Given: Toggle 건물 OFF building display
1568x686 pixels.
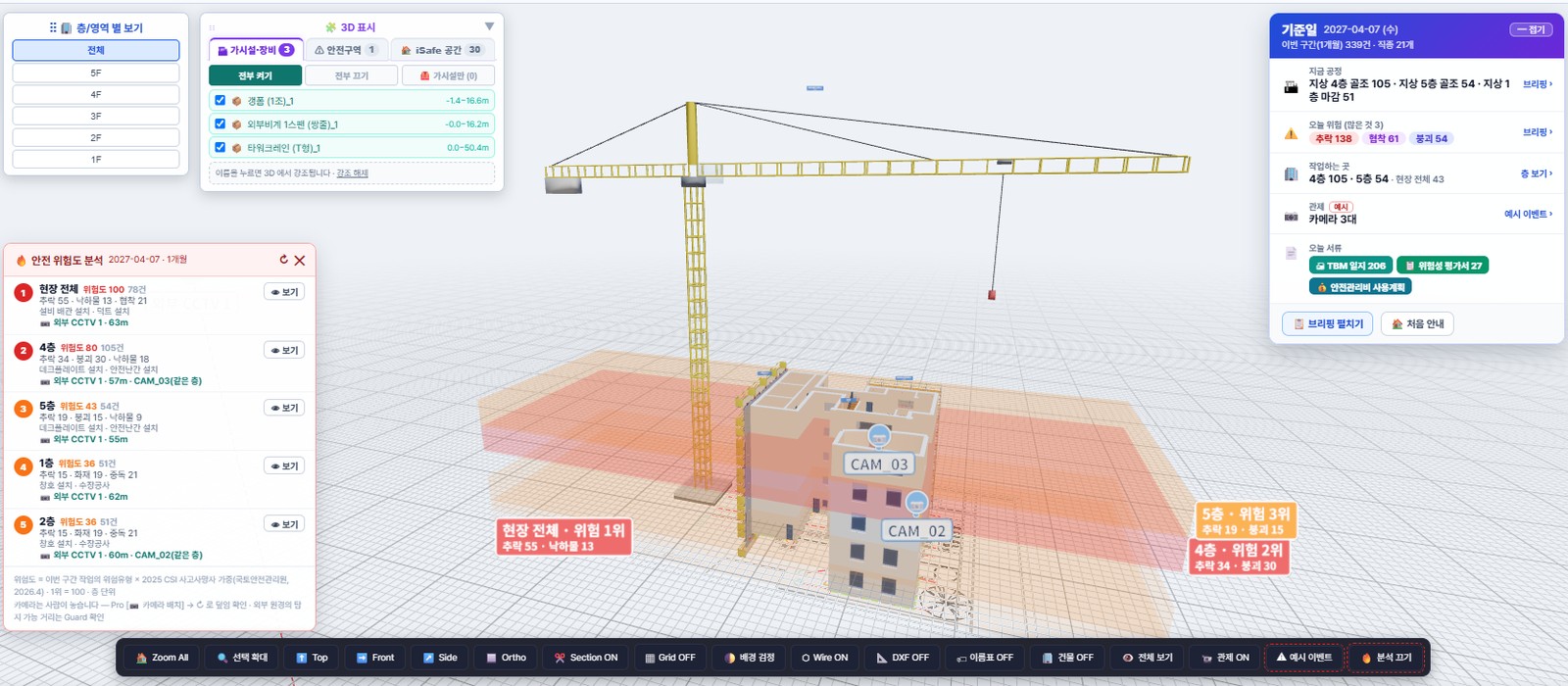Looking at the screenshot, I should pos(1067,658).
